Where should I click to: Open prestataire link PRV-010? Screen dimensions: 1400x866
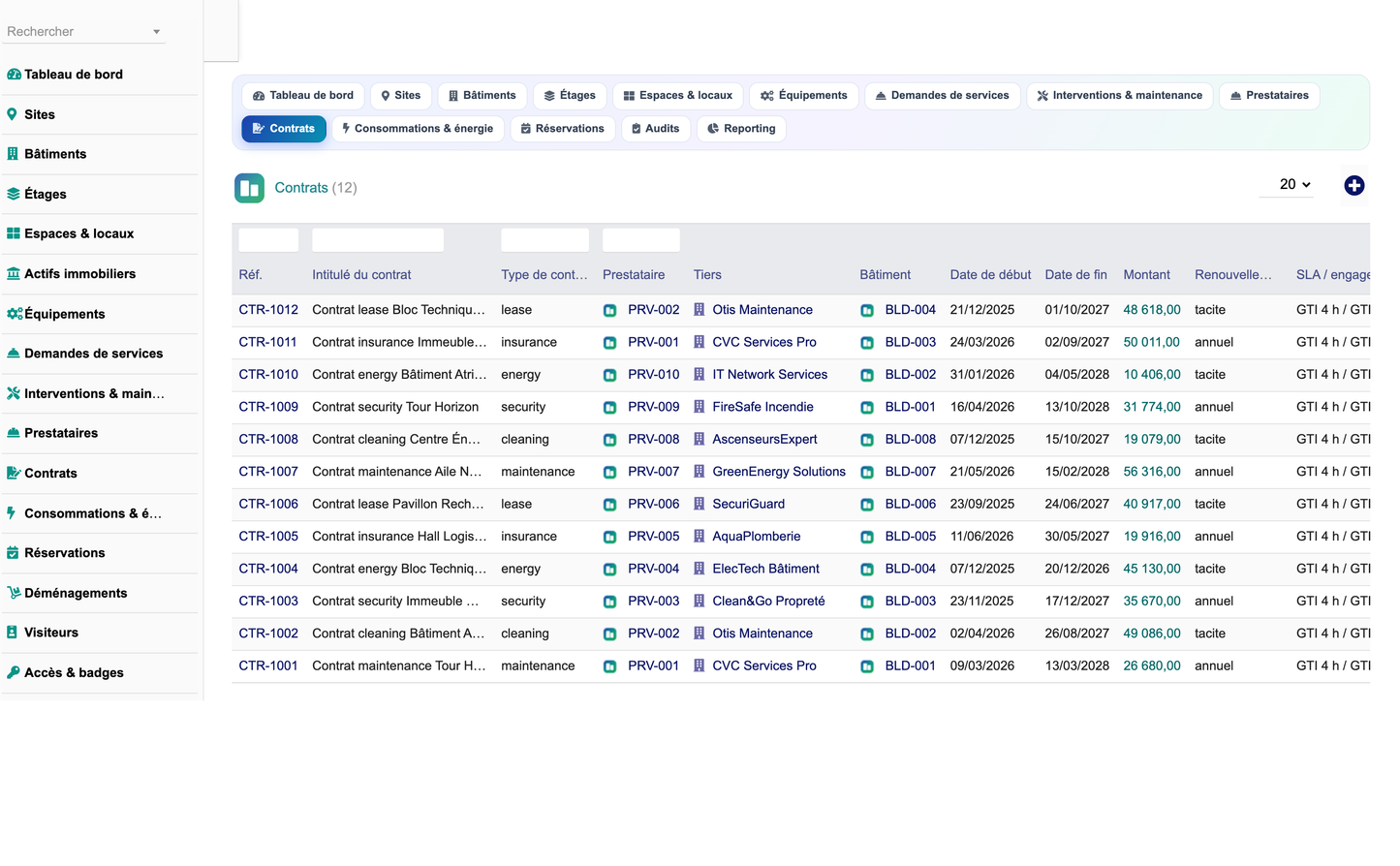(x=654, y=375)
